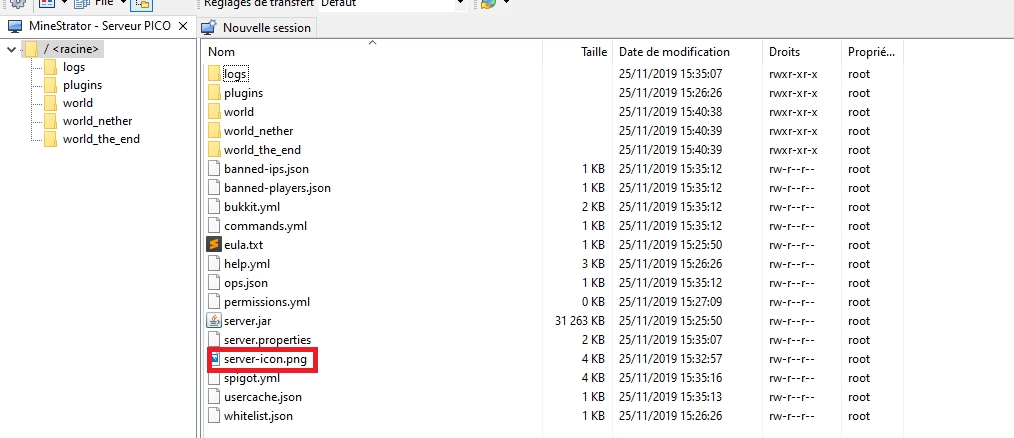The height and width of the screenshot is (438, 1014).
Task: Open the Réglages de transfert dropdown
Action: coord(460,4)
